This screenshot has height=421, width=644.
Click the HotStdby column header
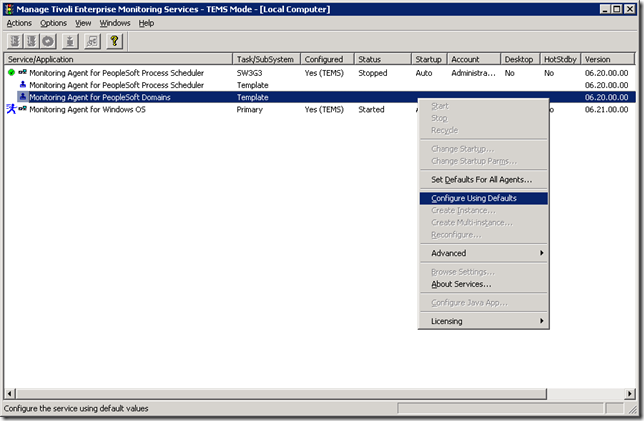click(560, 59)
